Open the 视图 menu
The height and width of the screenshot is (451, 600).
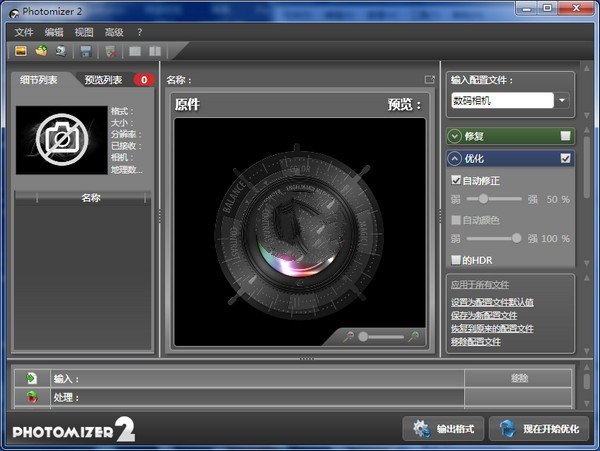84,33
